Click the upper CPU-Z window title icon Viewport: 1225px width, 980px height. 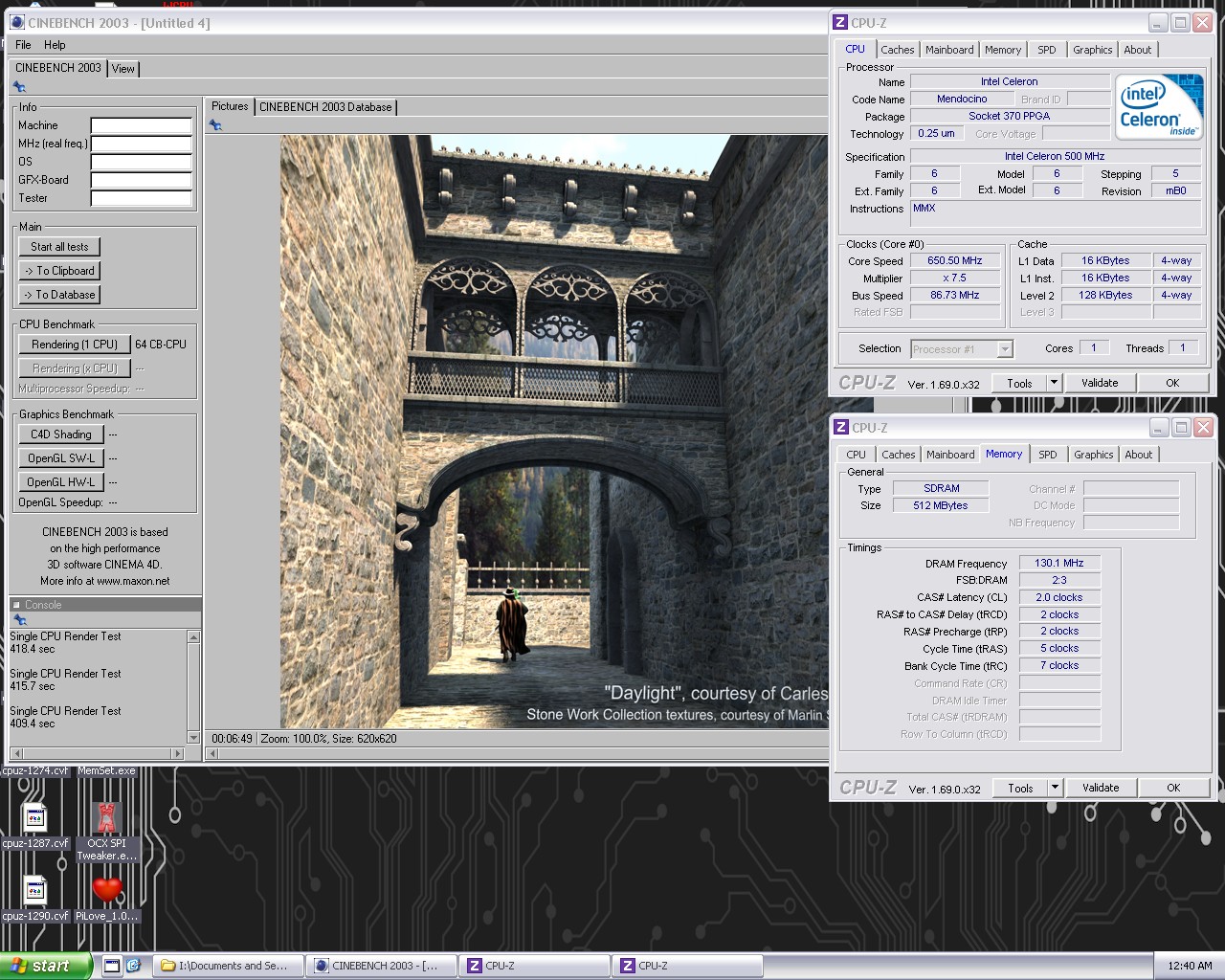click(x=840, y=22)
